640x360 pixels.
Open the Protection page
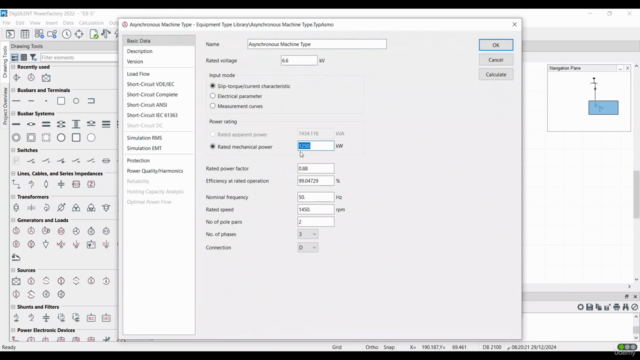[x=138, y=160]
